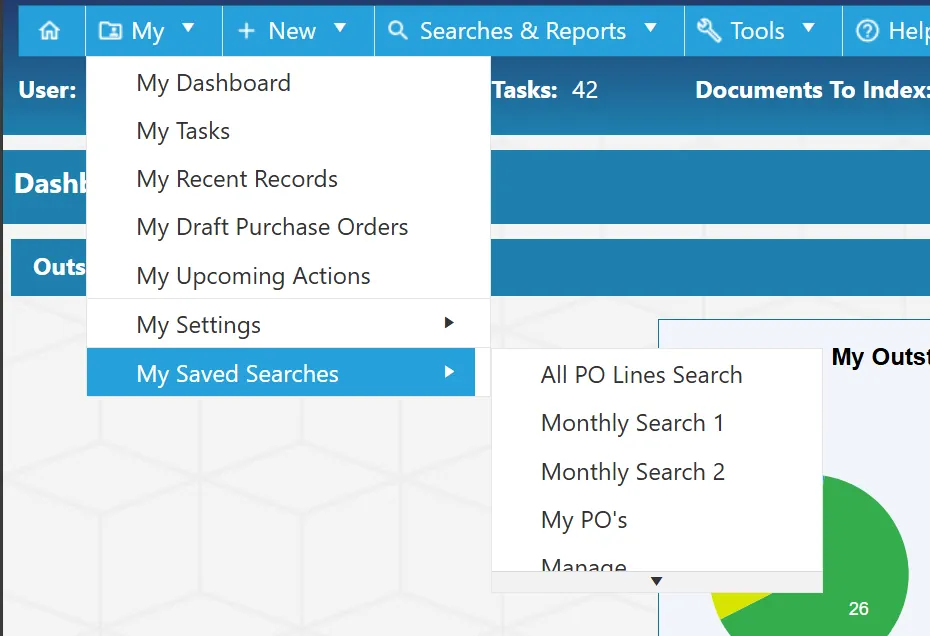Click the My Saved Searches submenu arrow
This screenshot has height=636, width=930.
(x=449, y=372)
